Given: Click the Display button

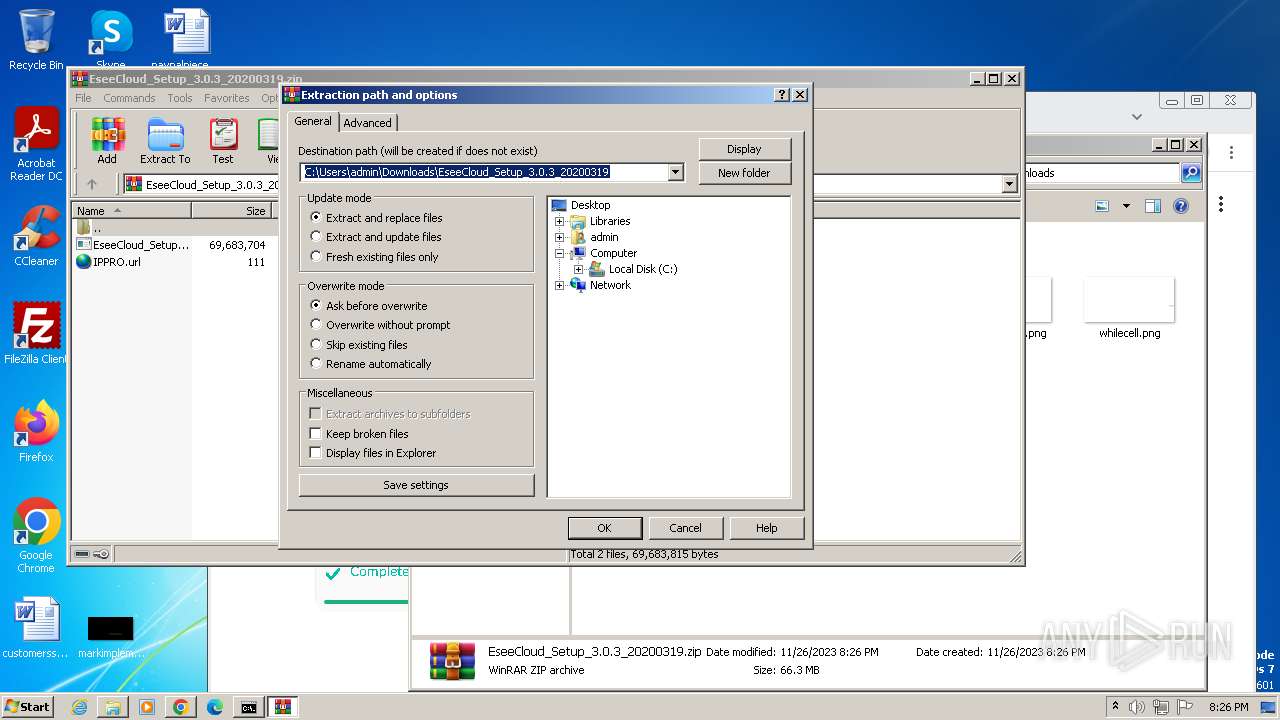Looking at the screenshot, I should tap(744, 149).
